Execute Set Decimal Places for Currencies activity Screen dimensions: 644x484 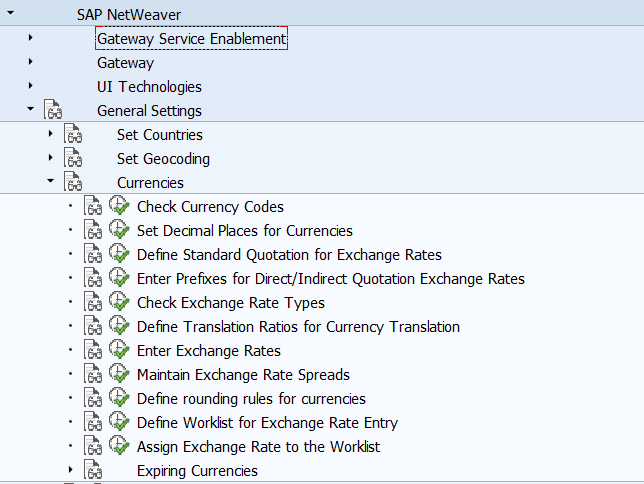point(119,229)
